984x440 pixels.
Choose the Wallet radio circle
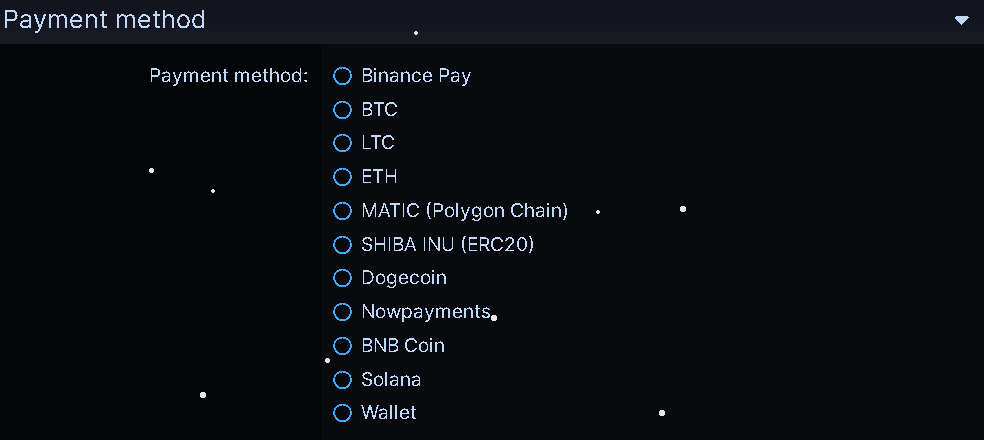pyautogui.click(x=343, y=413)
